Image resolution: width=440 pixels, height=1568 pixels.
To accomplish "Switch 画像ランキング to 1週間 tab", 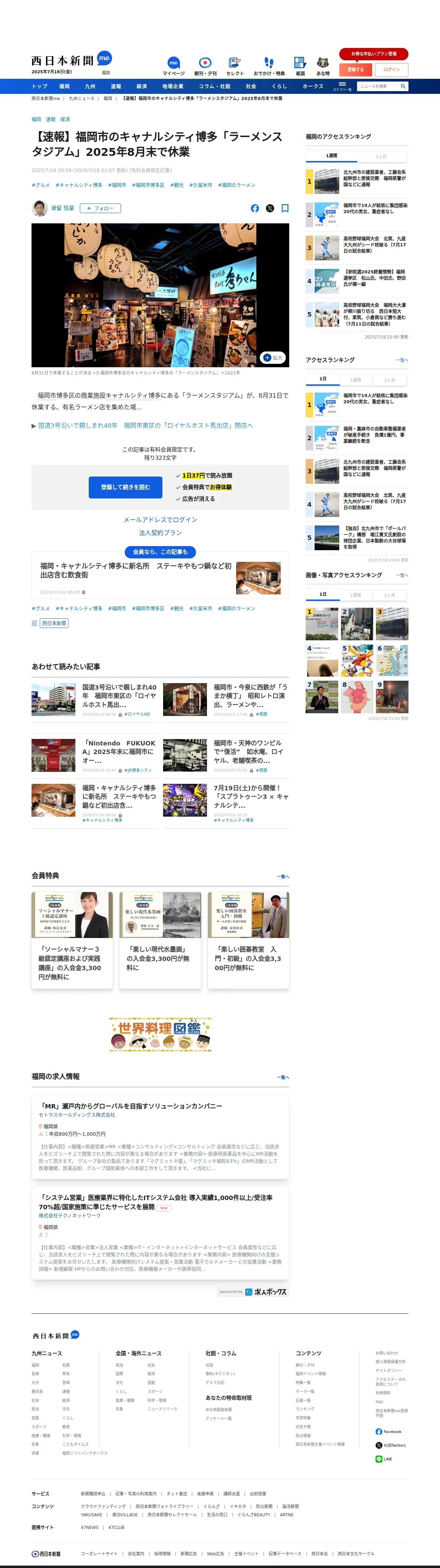I will click(x=355, y=595).
